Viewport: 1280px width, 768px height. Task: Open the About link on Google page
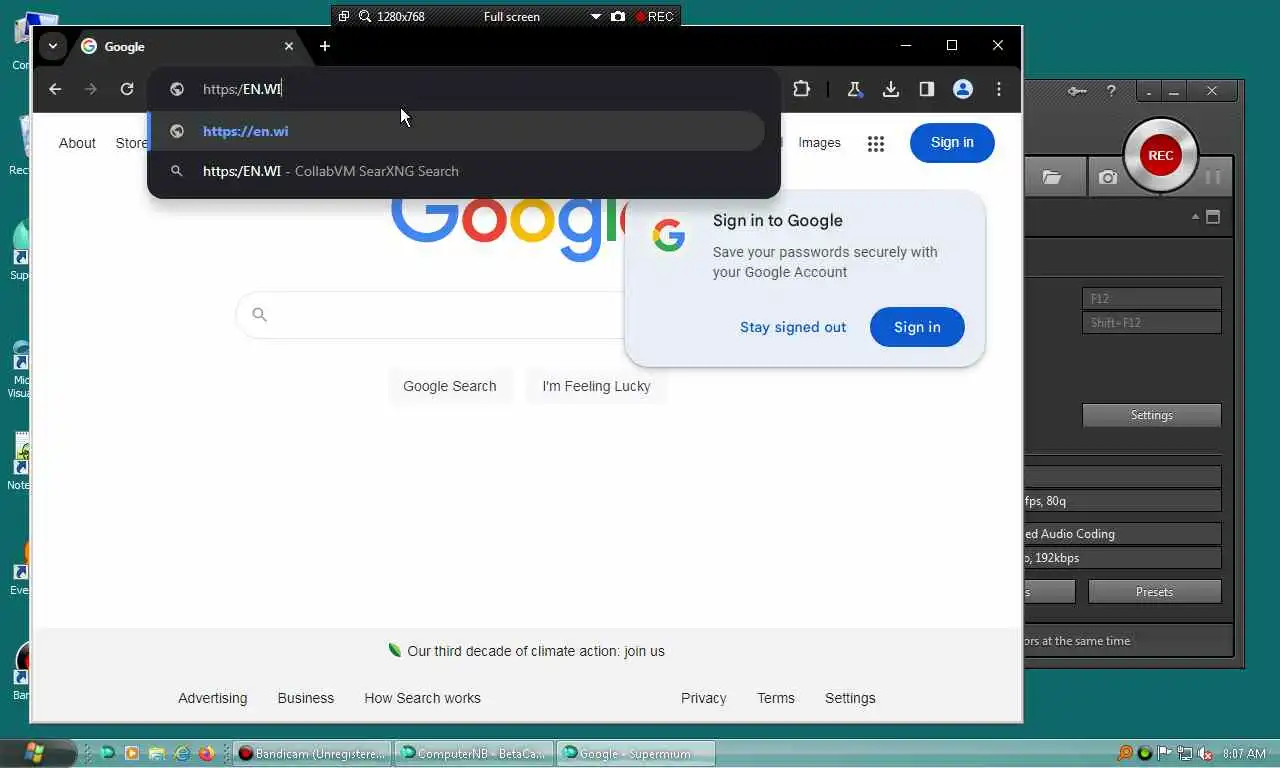coord(77,143)
